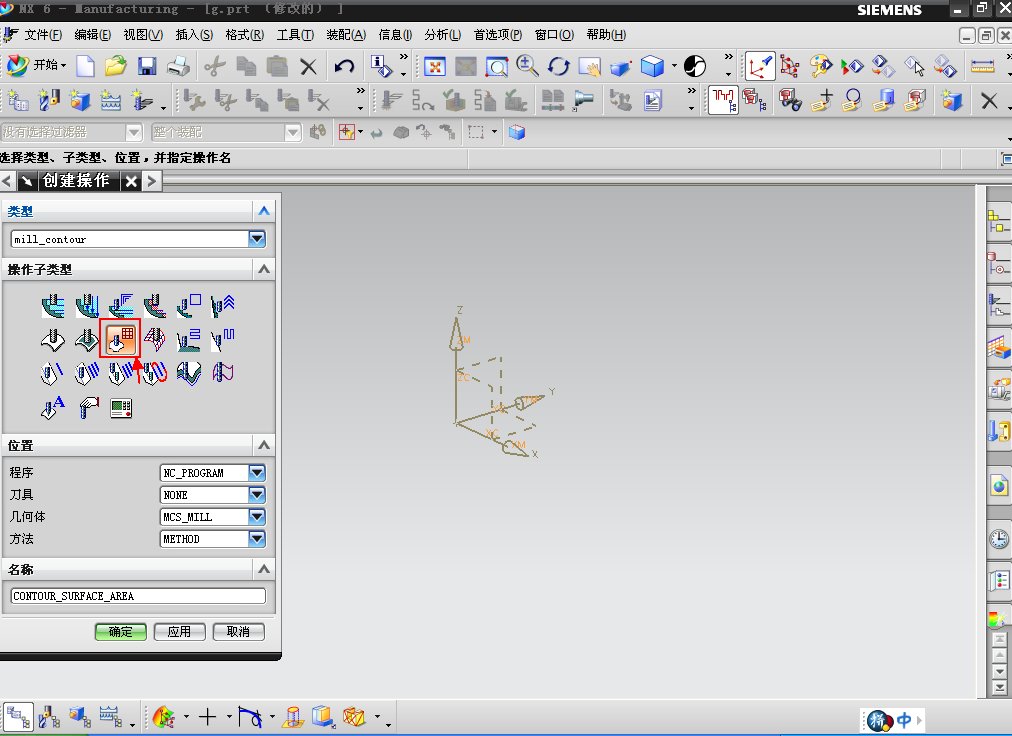Click the surface analysis rainbow icon at bottom

click(165, 717)
